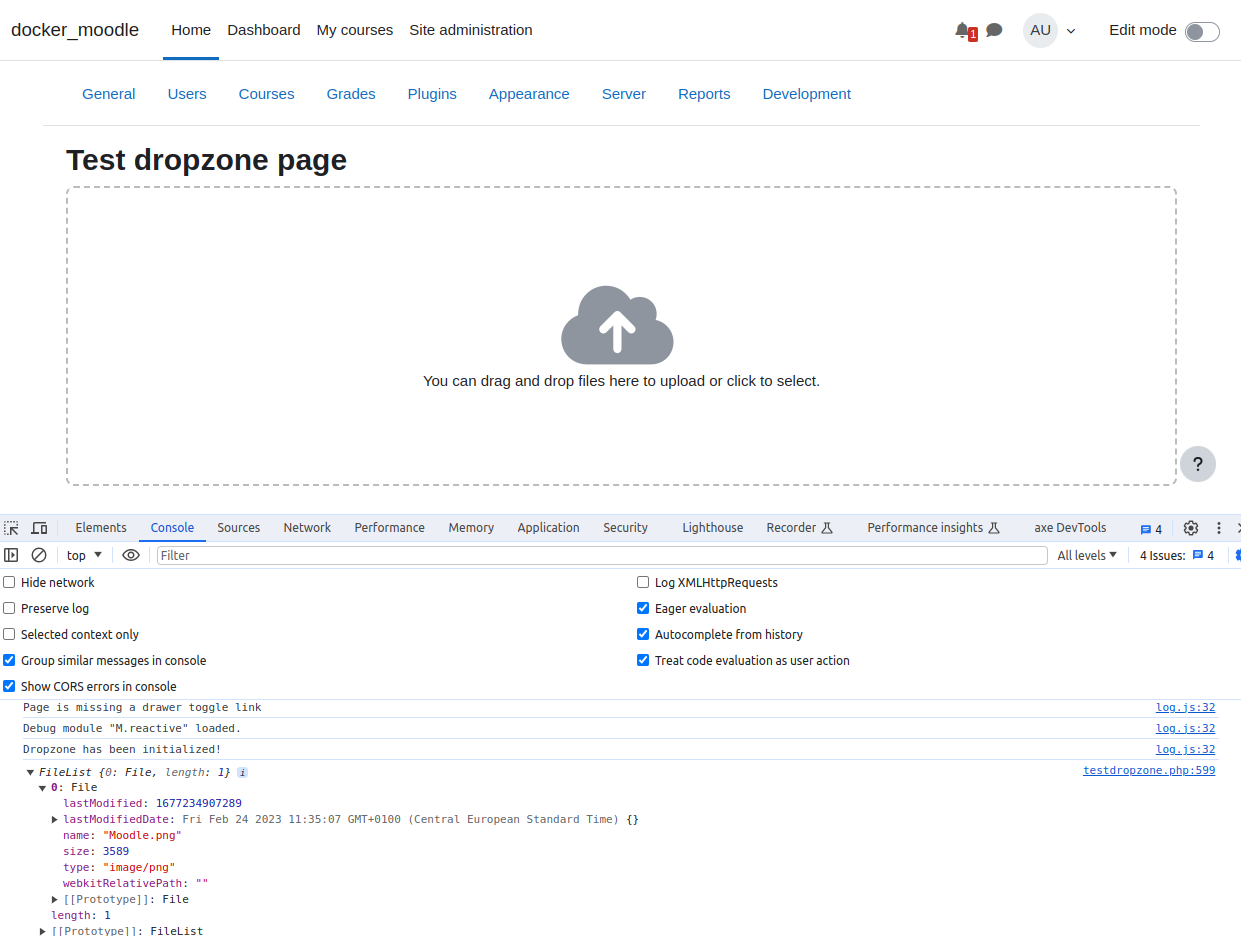The width and height of the screenshot is (1241, 936).
Task: Open the Appearance admin tab
Action: point(529,94)
